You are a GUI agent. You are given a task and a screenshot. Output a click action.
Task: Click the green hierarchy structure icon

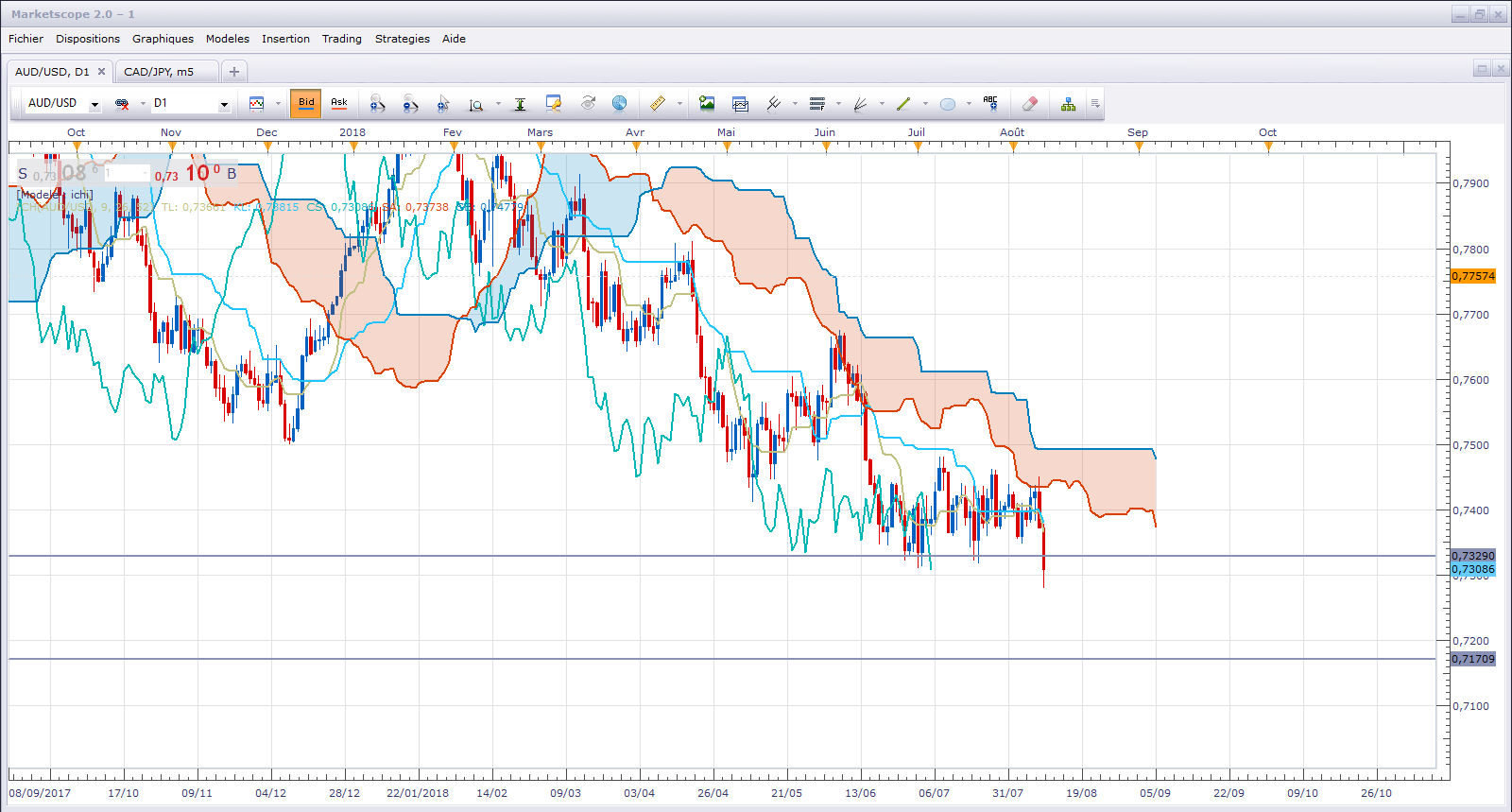(x=1068, y=104)
